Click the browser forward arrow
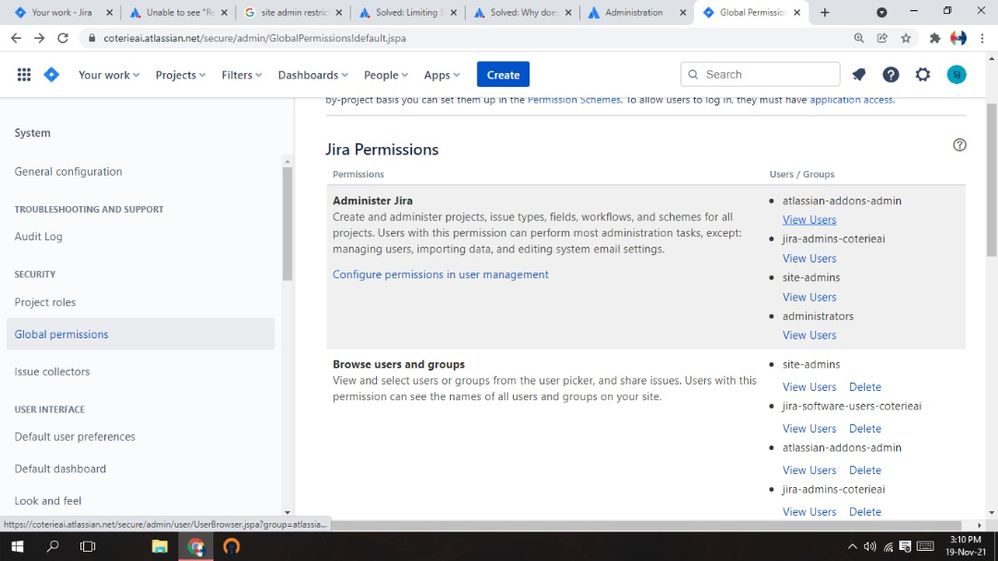Screen dimensions: 998x561 [39, 38]
